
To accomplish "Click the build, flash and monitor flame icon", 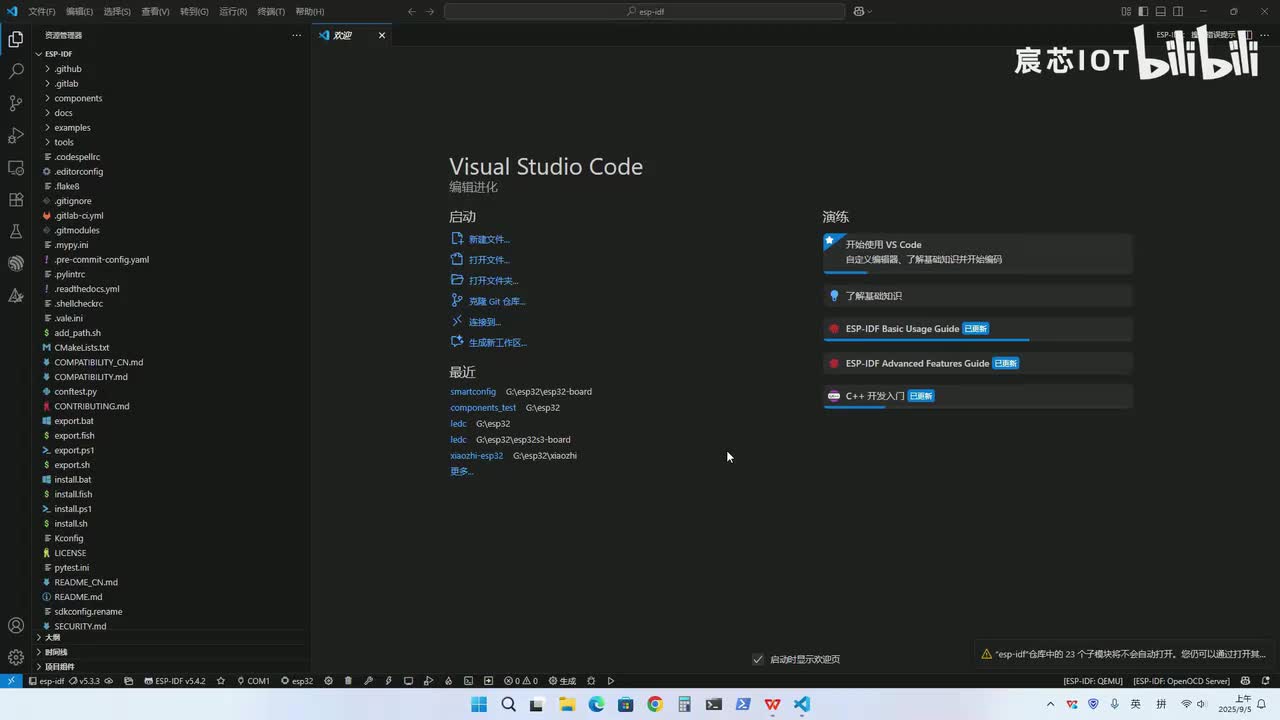I will pyautogui.click(x=448, y=681).
